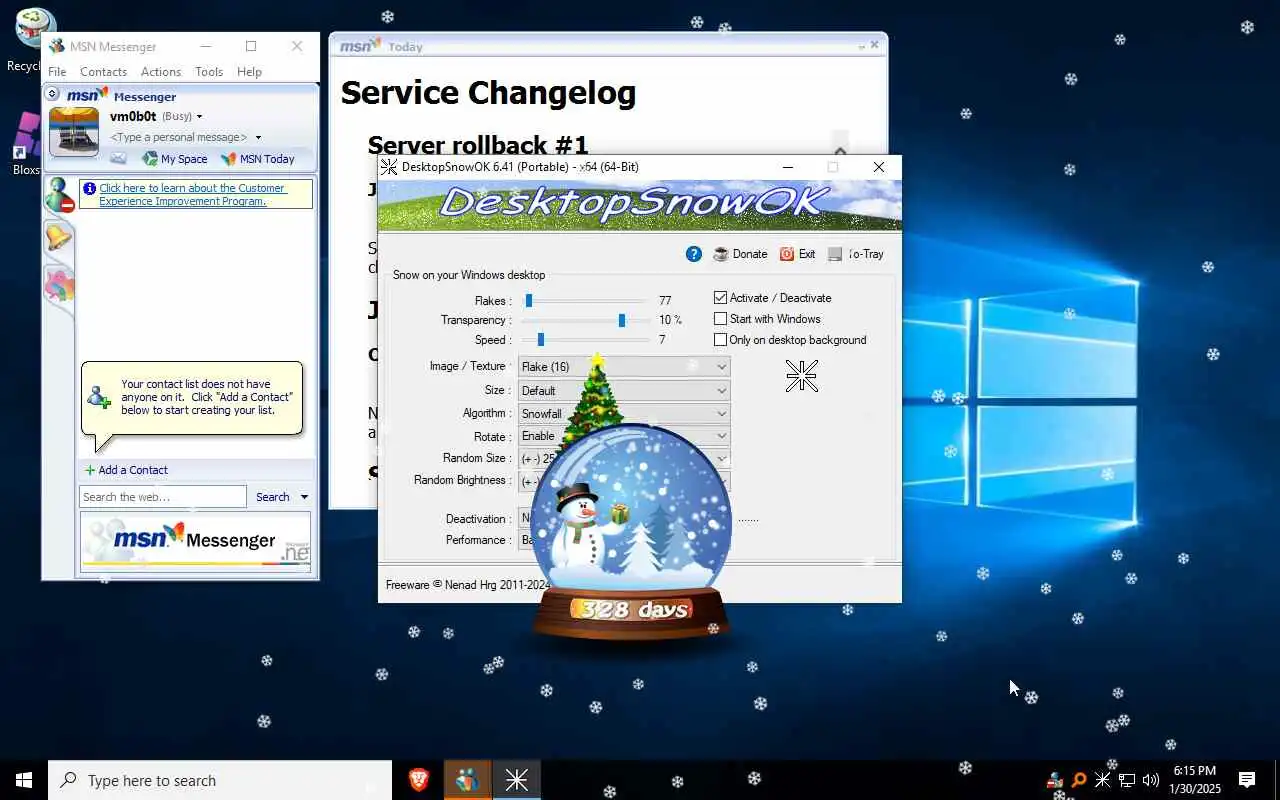This screenshot has width=1280, height=800.
Task: Close the MSN Today window
Action: [x=875, y=45]
